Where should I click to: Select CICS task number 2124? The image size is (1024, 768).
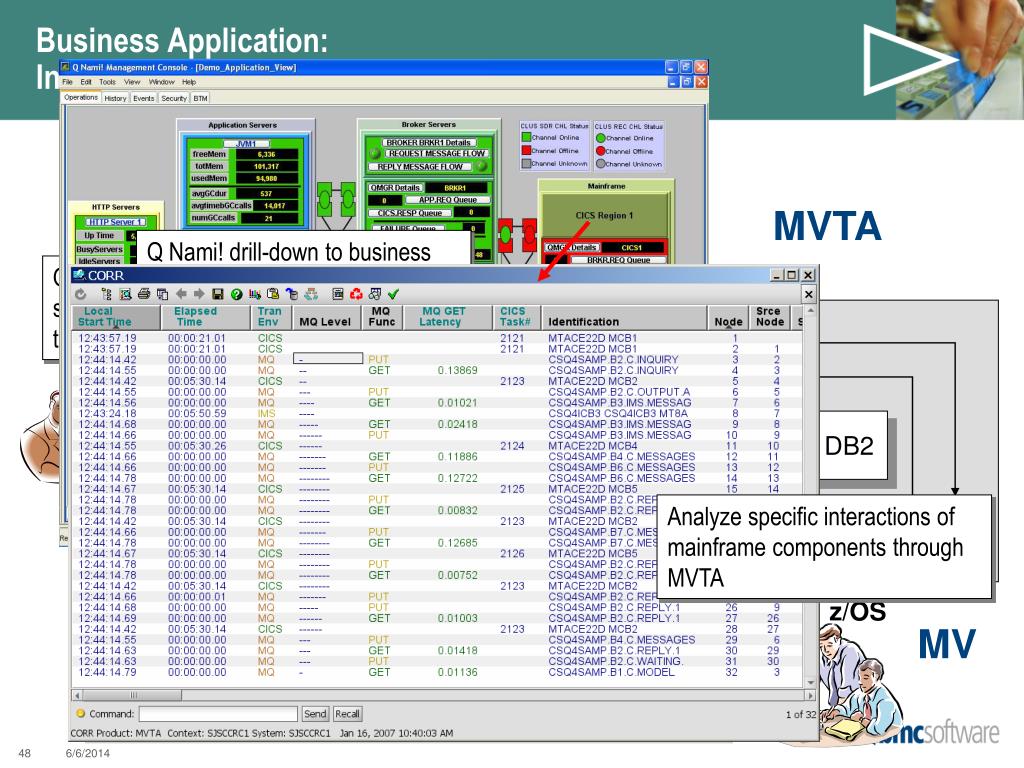[x=512, y=446]
